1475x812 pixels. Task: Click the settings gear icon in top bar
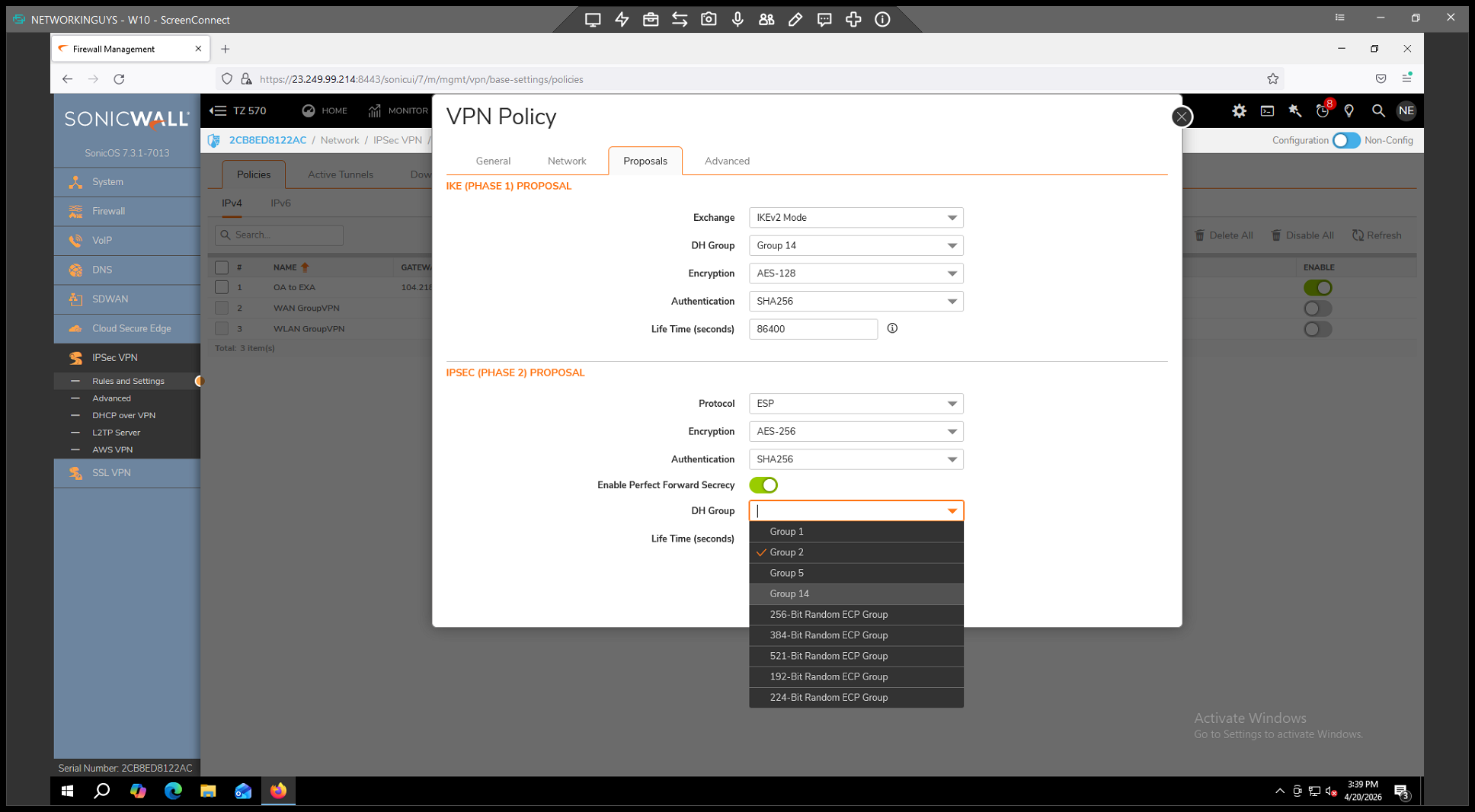pyautogui.click(x=1239, y=111)
